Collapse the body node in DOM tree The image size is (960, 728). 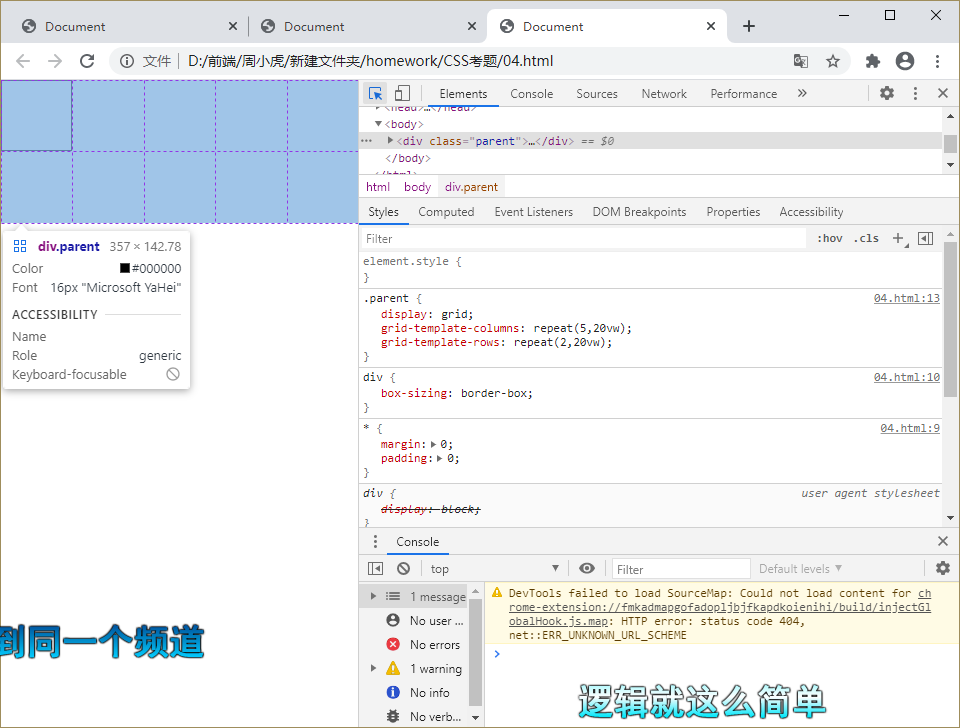pos(378,124)
